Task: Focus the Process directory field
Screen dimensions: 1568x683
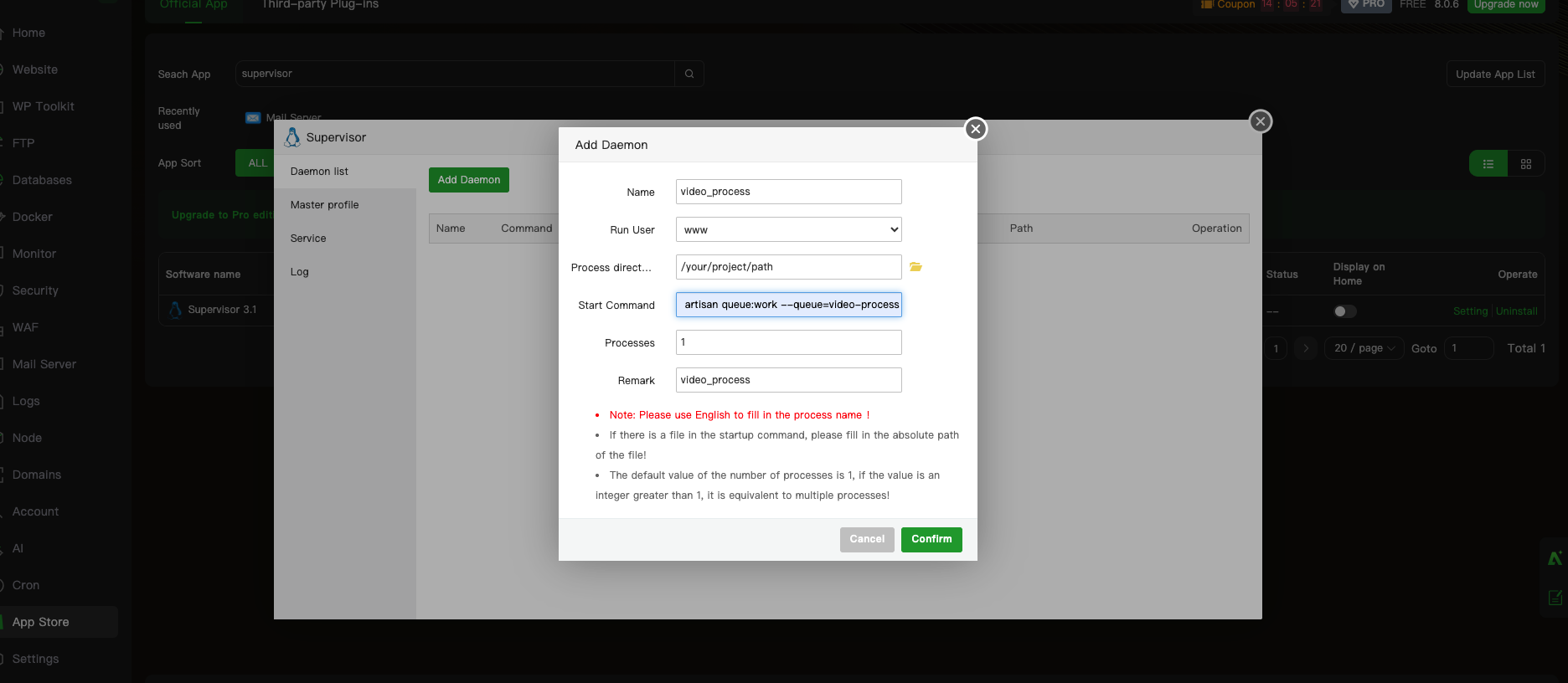Action: (x=789, y=267)
